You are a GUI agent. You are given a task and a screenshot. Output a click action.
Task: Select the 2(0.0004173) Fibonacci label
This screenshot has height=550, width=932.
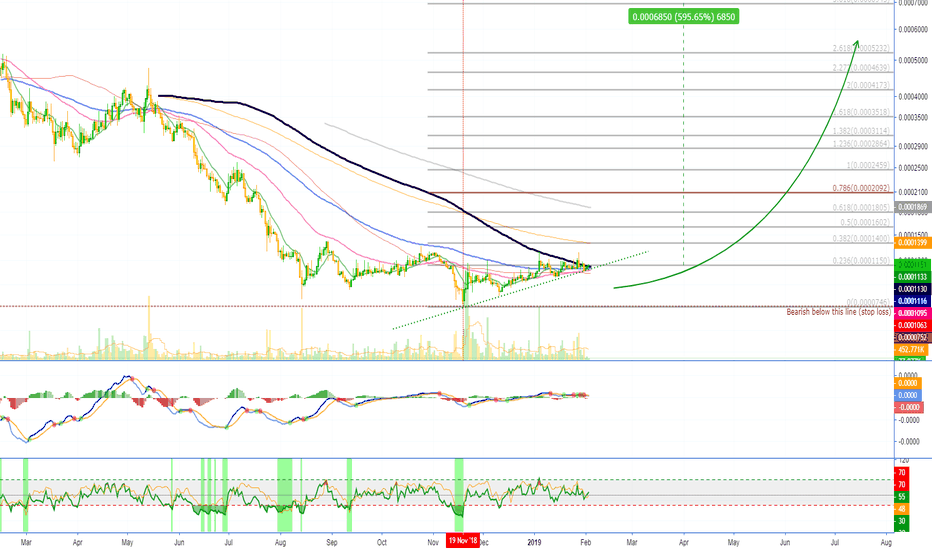pyautogui.click(x=869, y=85)
